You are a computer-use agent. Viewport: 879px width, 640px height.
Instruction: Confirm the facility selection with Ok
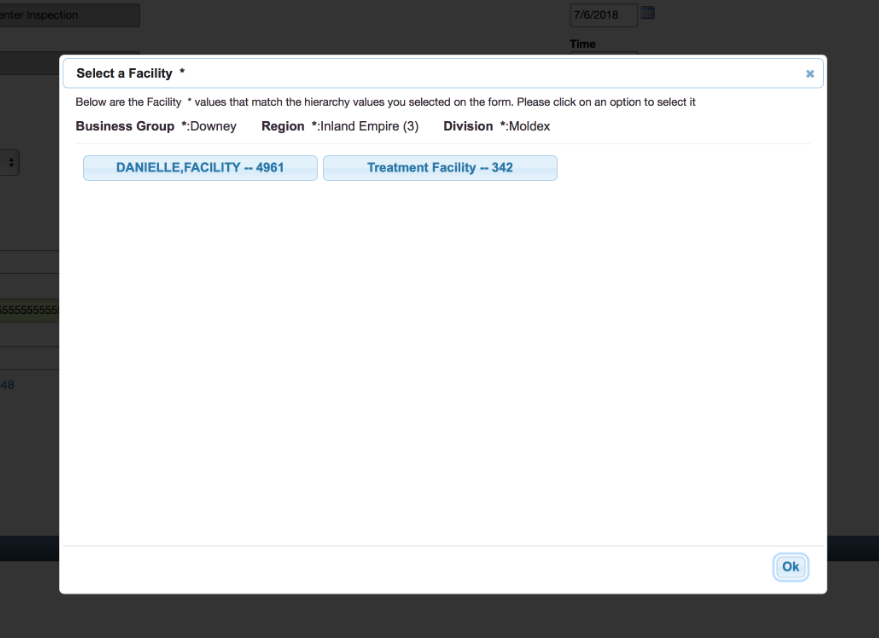click(790, 567)
